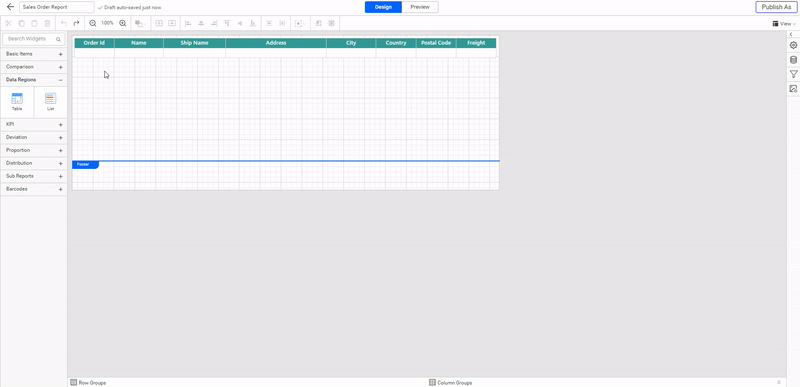Expand the Comparison category
Screen dimensions: 800x387
pos(34,67)
